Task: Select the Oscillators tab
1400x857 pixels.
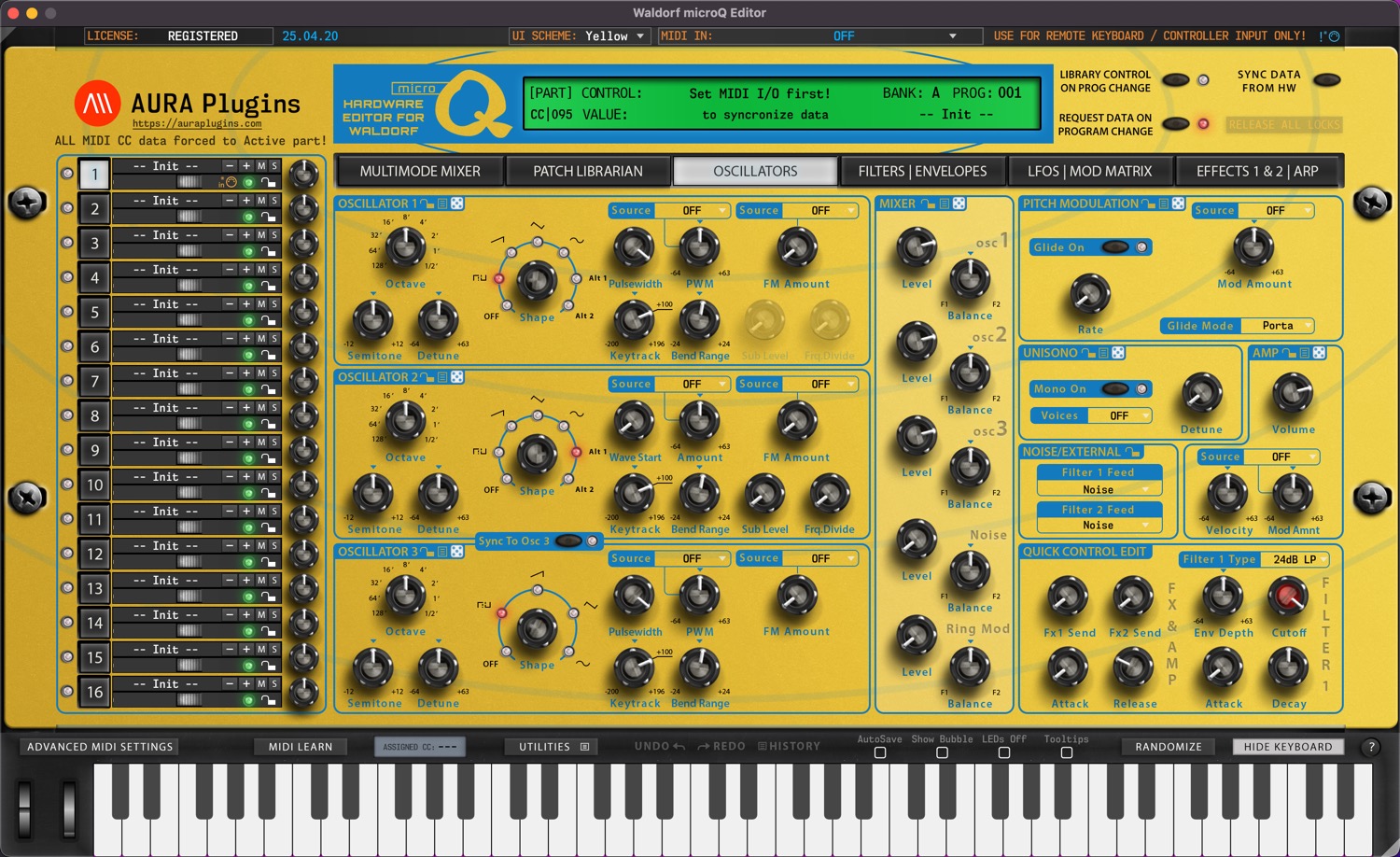Action: pyautogui.click(x=755, y=172)
